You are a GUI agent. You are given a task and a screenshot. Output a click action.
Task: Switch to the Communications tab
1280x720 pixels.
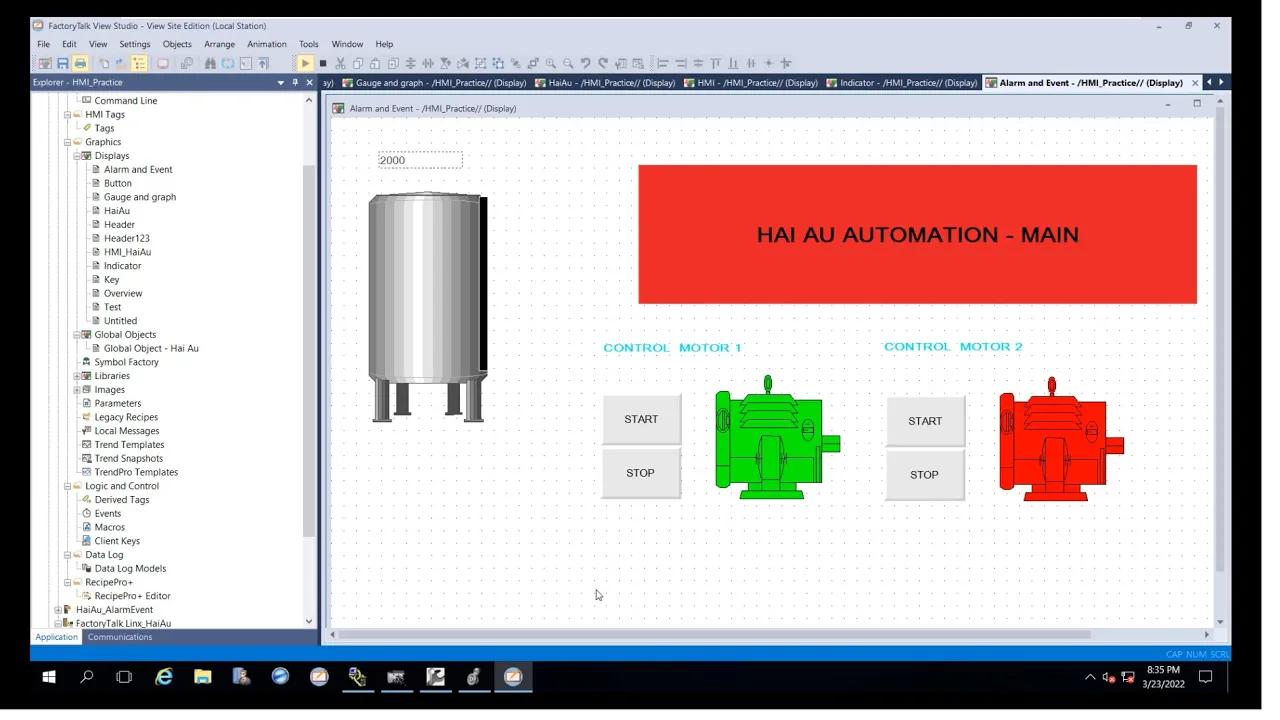click(120, 637)
